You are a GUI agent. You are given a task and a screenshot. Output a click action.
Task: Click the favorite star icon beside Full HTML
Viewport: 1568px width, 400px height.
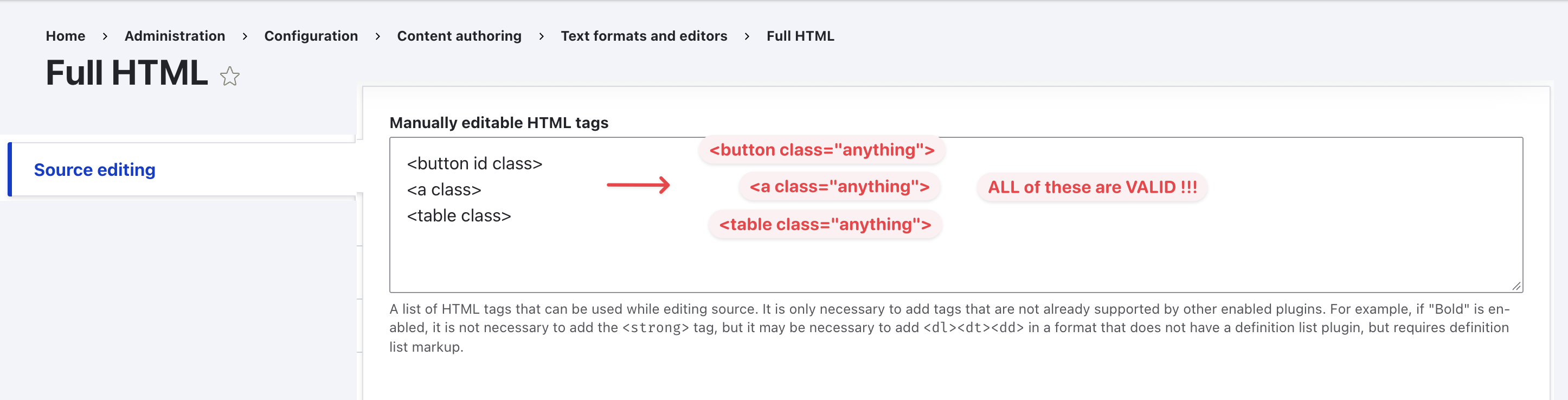[x=229, y=76]
